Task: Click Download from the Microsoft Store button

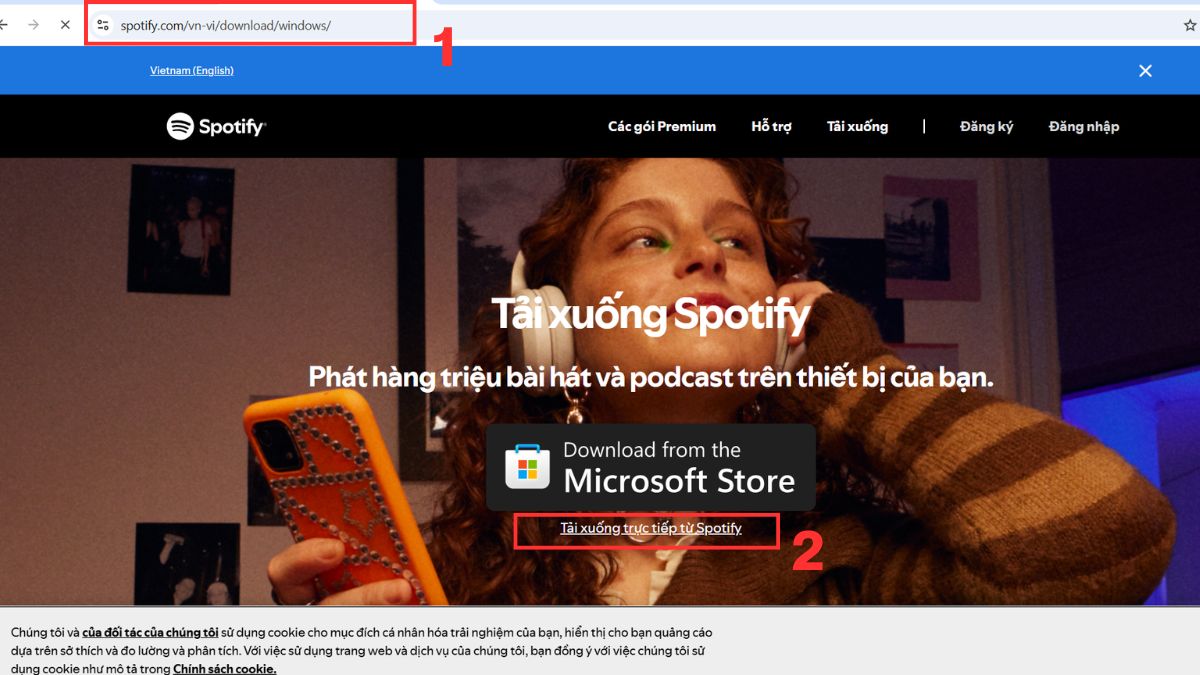Action: pos(651,467)
